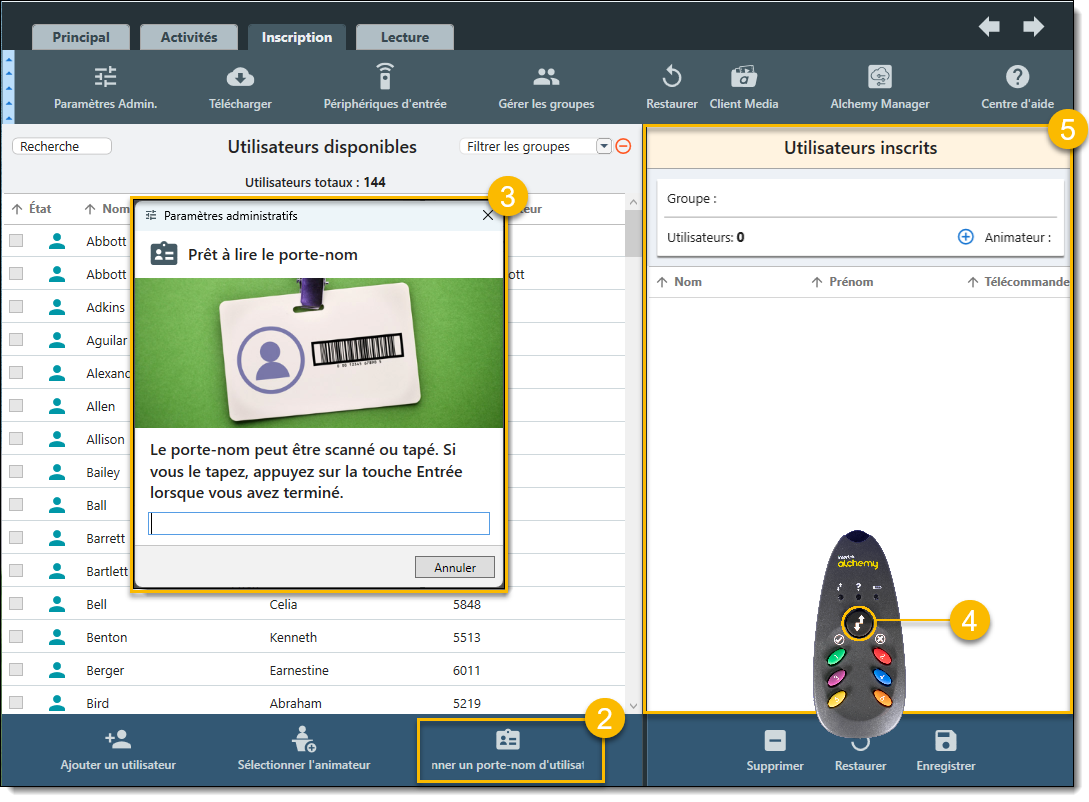Sort enrolled users by Prénom
Viewport: 1089px width, 802px height.
[x=850, y=282]
